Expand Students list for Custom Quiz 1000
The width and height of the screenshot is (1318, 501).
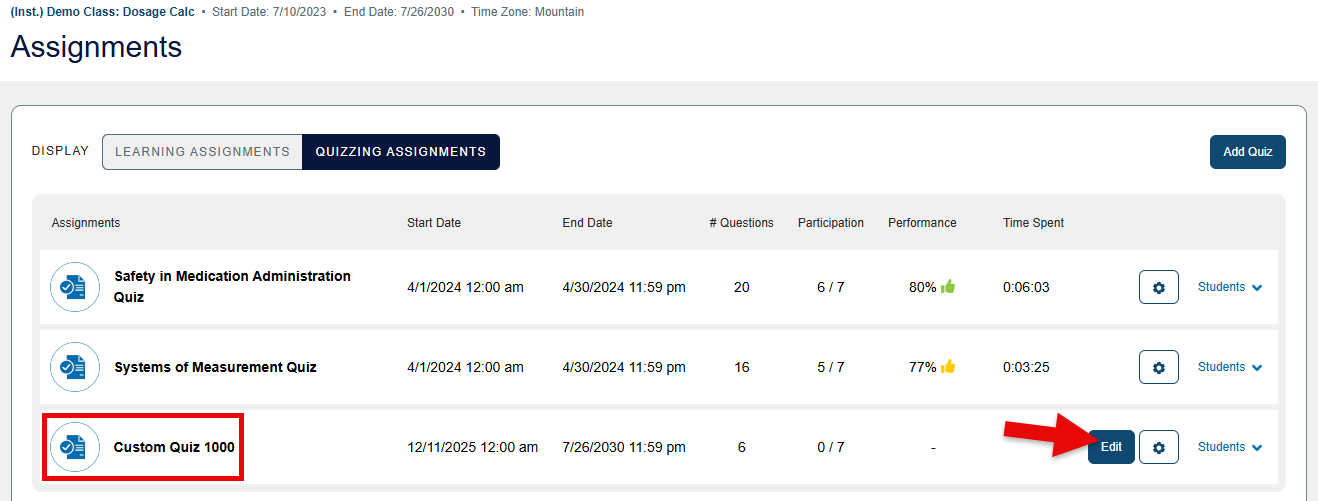(x=1230, y=447)
